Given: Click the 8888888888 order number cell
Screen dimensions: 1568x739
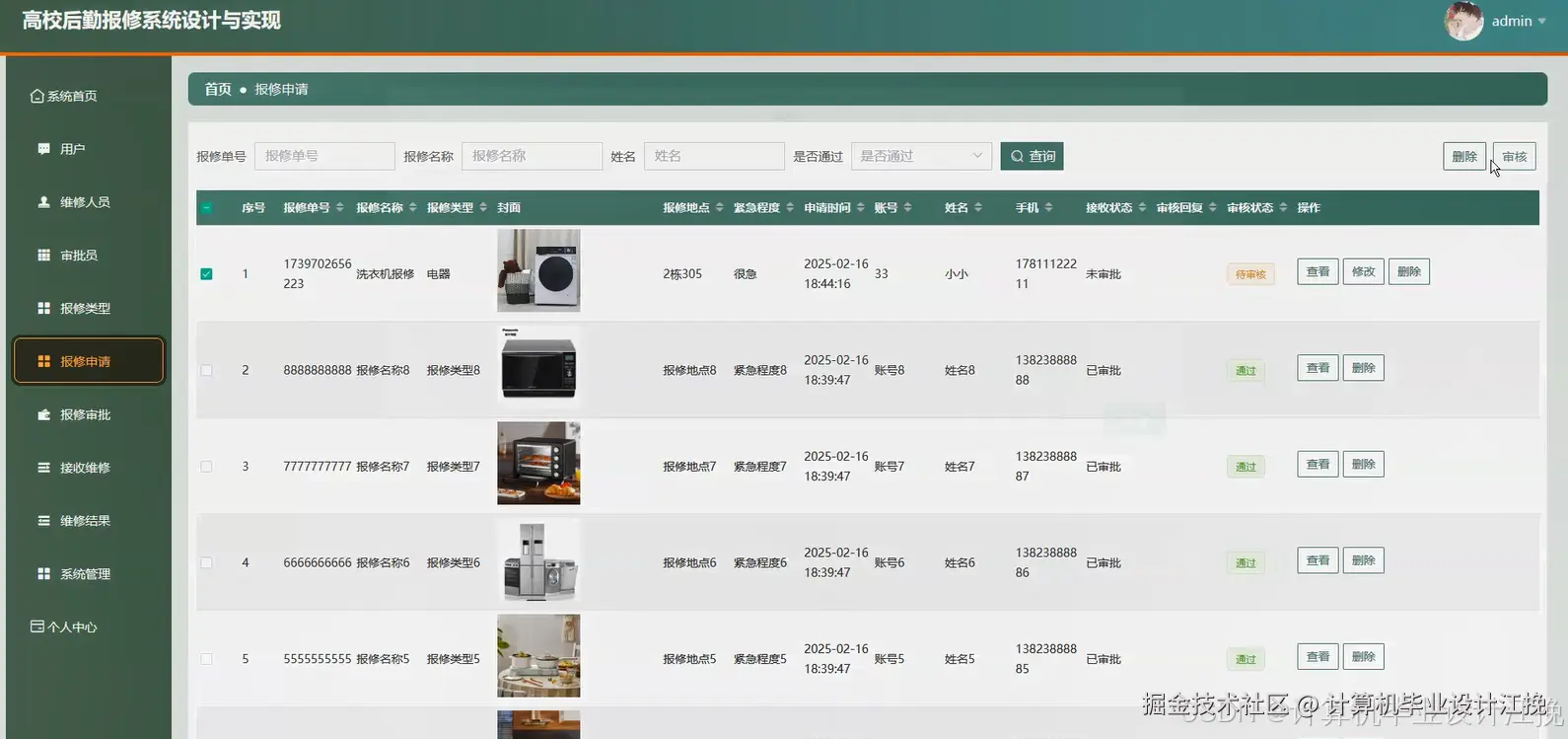Looking at the screenshot, I should [318, 370].
